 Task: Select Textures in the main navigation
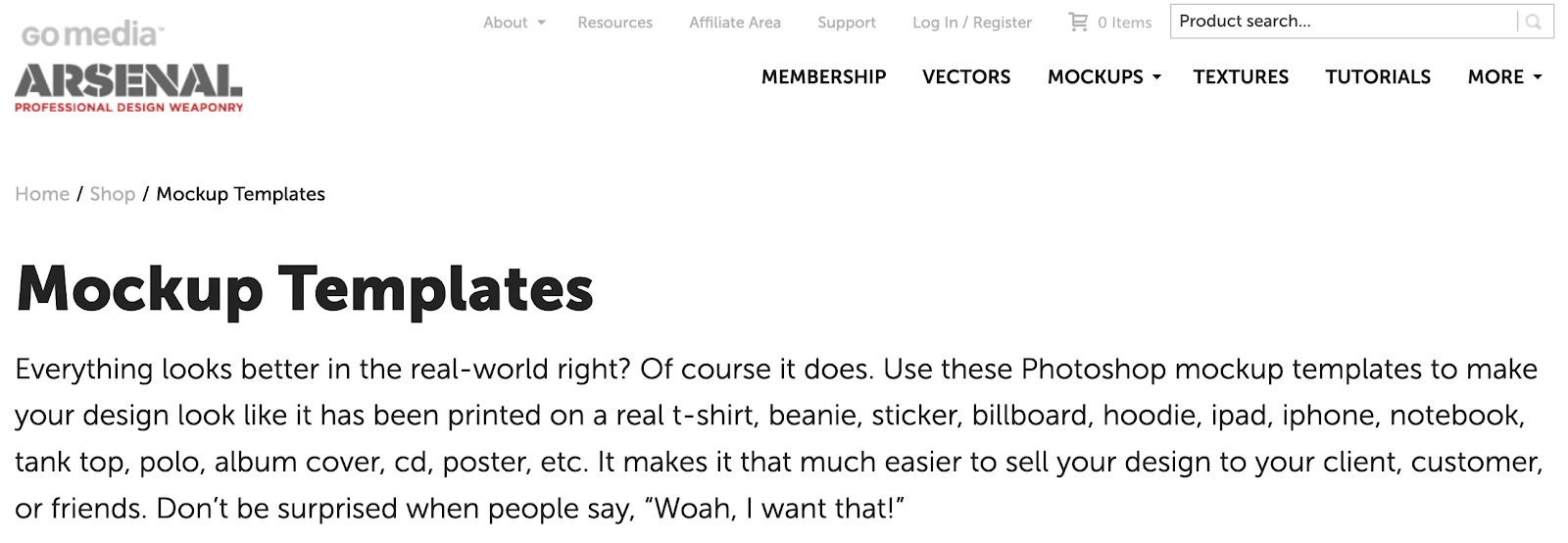click(1241, 76)
